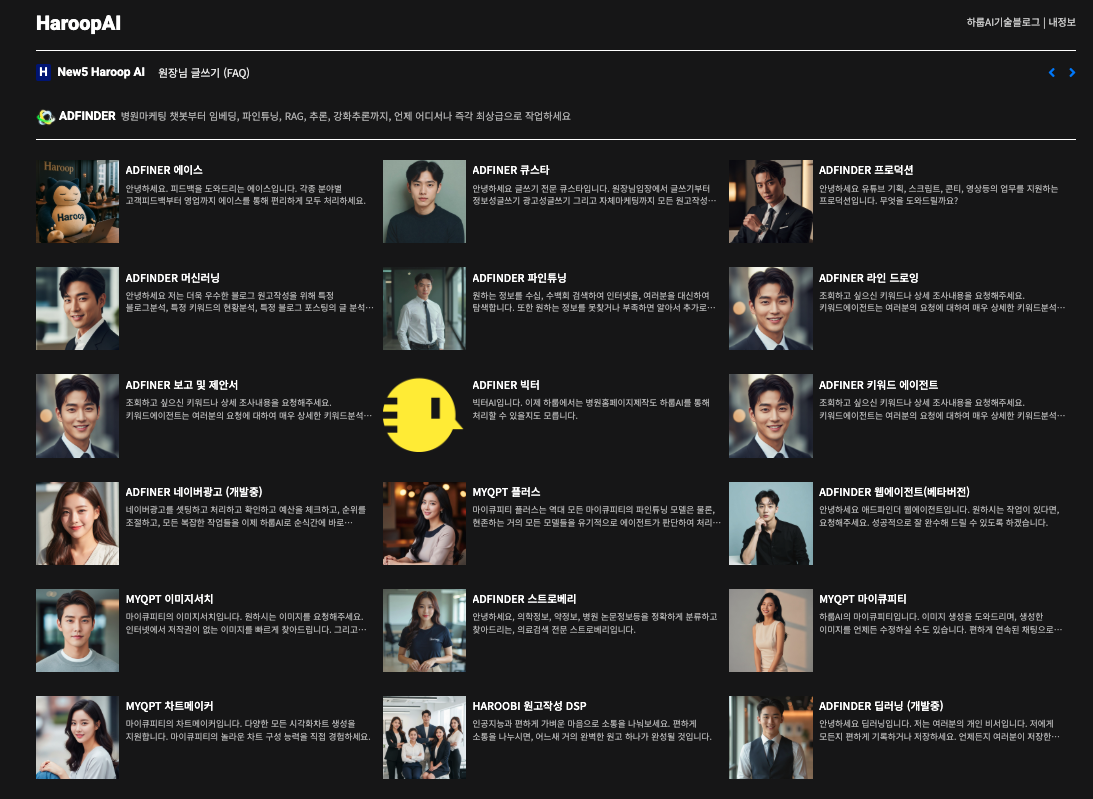The width and height of the screenshot is (1093, 799).
Task: Open the ADFINER 보고 및 제안서 title
Action: (182, 385)
